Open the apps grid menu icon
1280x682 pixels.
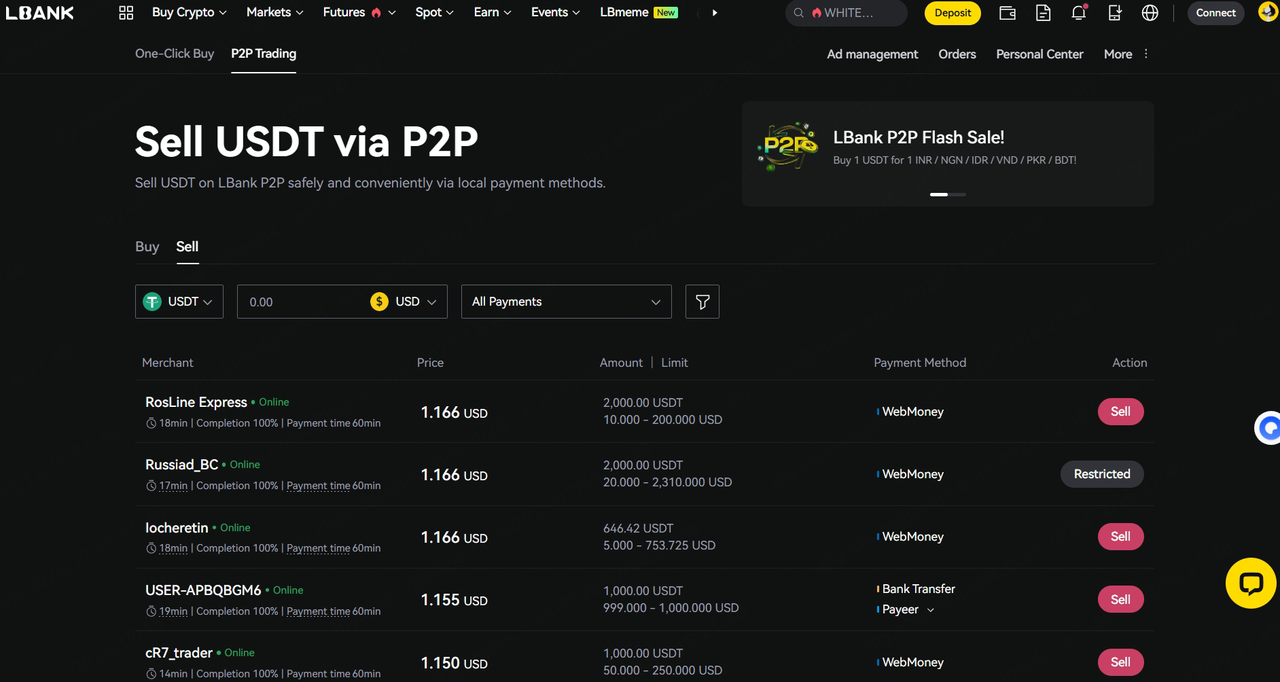pyautogui.click(x=126, y=13)
